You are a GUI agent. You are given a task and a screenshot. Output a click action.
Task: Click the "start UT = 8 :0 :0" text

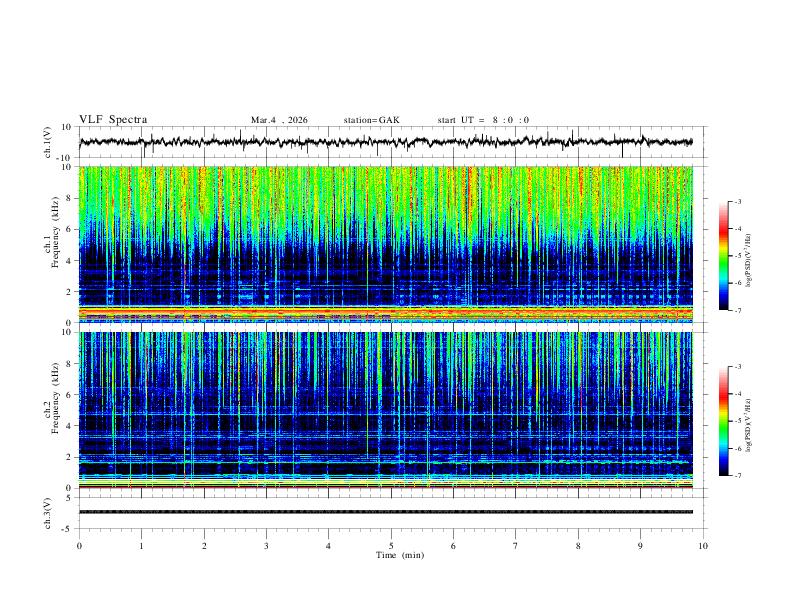[483, 120]
